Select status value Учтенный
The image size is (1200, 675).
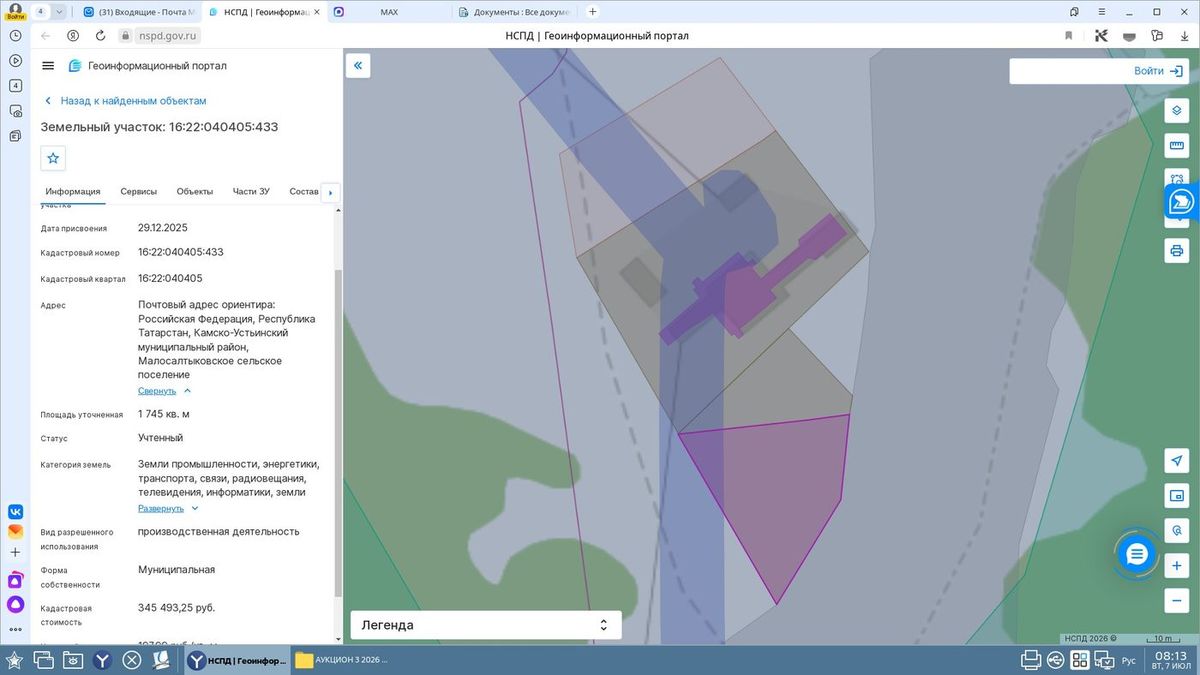tap(160, 438)
